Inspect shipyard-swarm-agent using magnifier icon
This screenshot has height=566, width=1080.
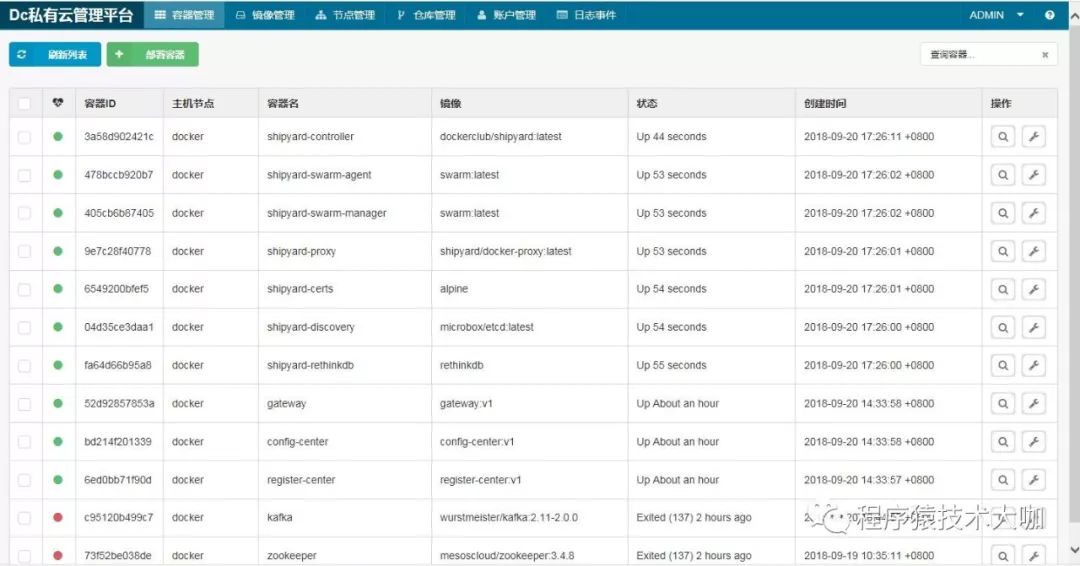click(x=1003, y=175)
